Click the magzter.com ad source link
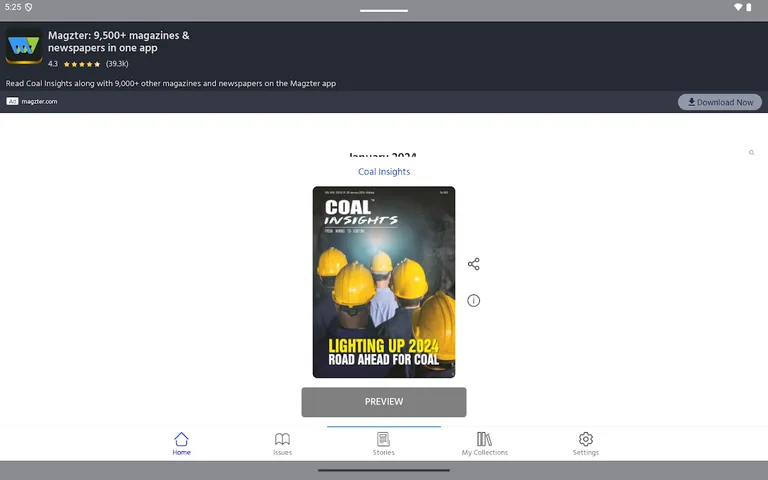 point(39,101)
